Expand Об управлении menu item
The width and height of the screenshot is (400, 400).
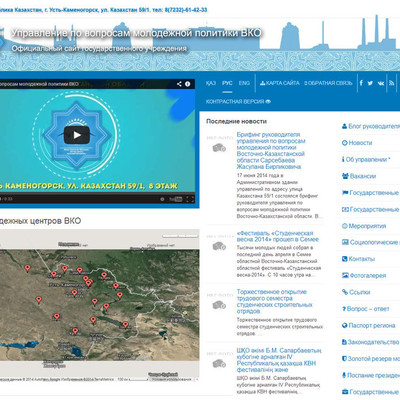click(x=366, y=159)
